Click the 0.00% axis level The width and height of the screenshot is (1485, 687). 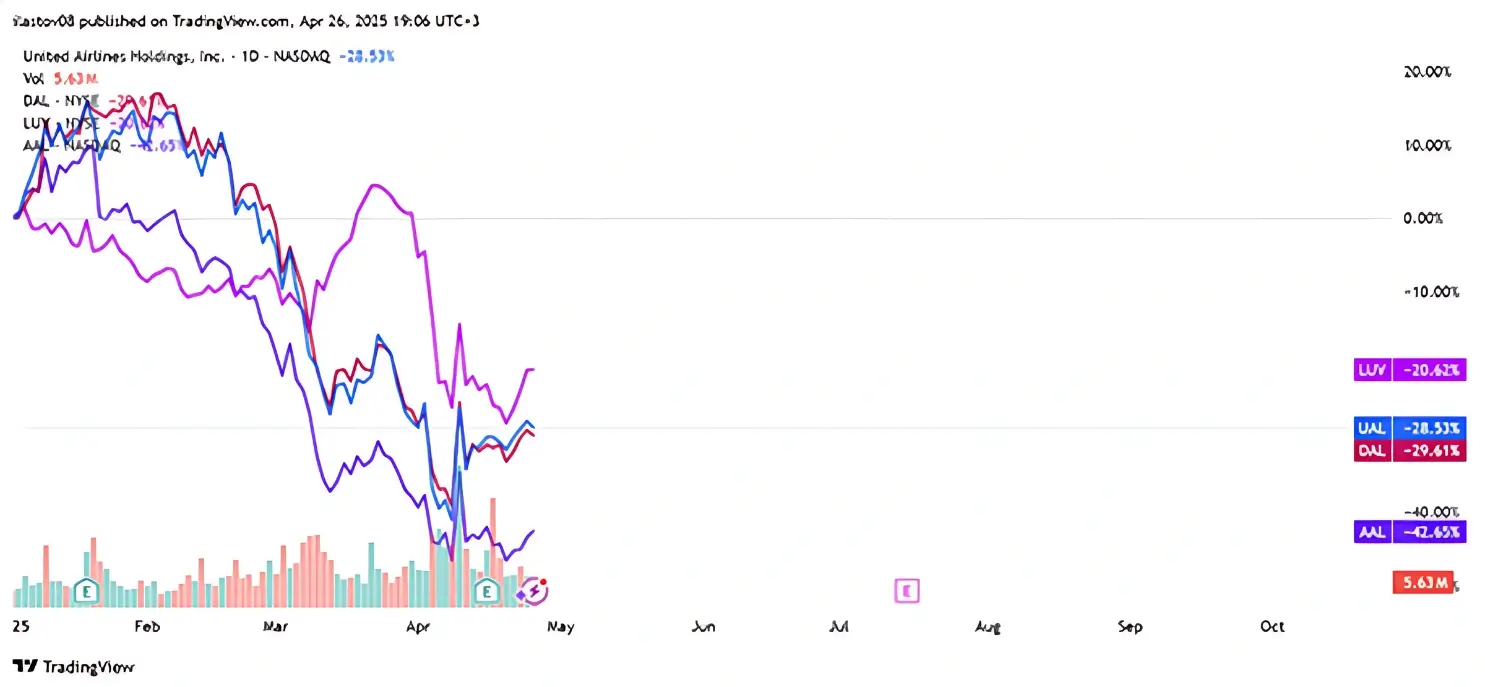(x=1422, y=218)
